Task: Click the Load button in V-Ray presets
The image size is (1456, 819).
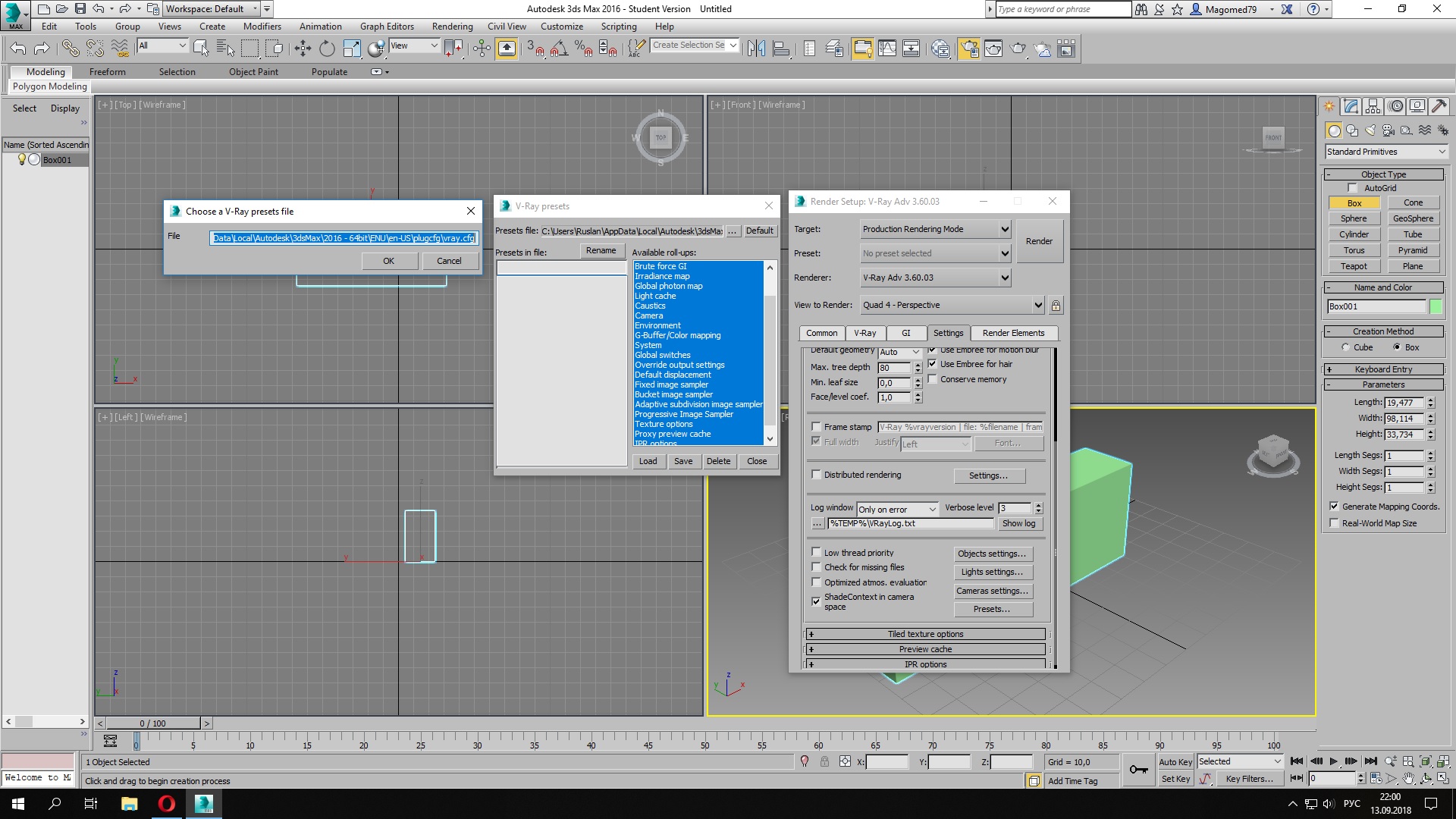Action: pos(648,461)
